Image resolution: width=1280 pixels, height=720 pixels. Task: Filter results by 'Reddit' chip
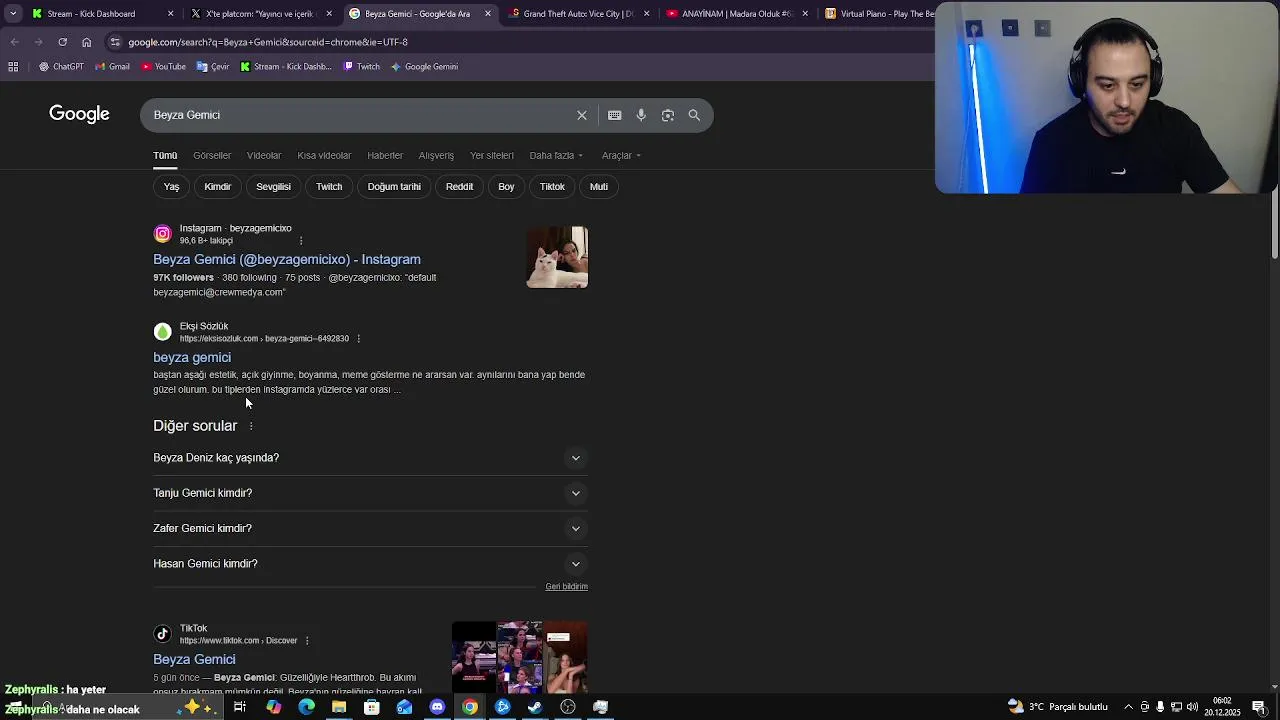pos(459,187)
